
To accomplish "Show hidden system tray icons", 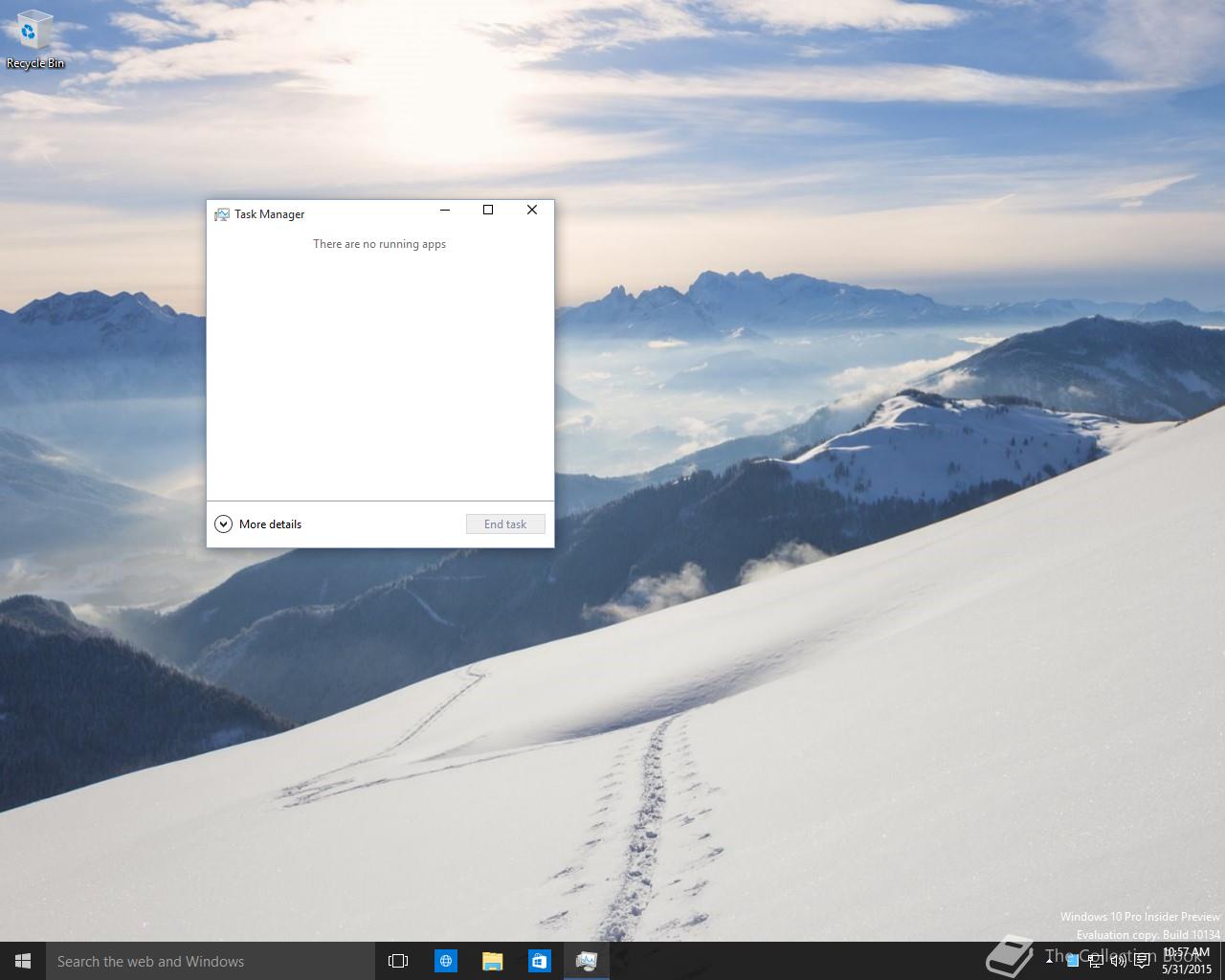I will click(x=1049, y=961).
